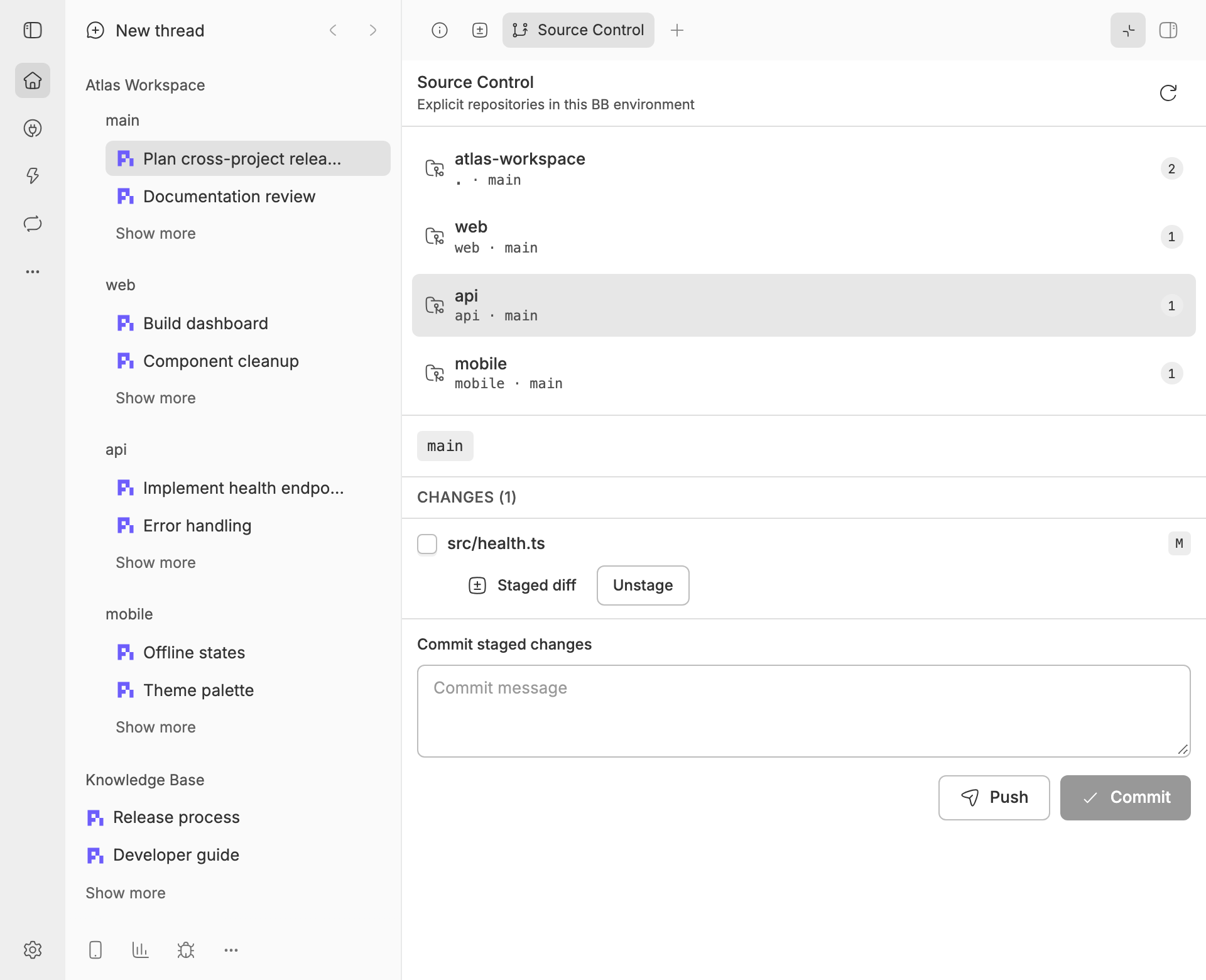Start a New thread
The height and width of the screenshot is (980, 1206).
pos(145,30)
